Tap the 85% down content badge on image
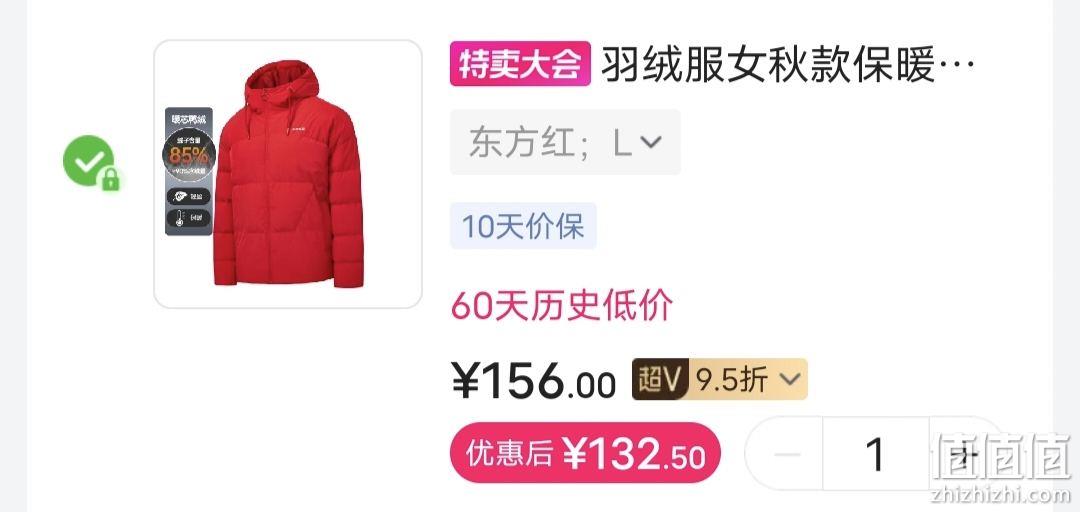Viewport: 1080px width, 512px height. pos(189,154)
